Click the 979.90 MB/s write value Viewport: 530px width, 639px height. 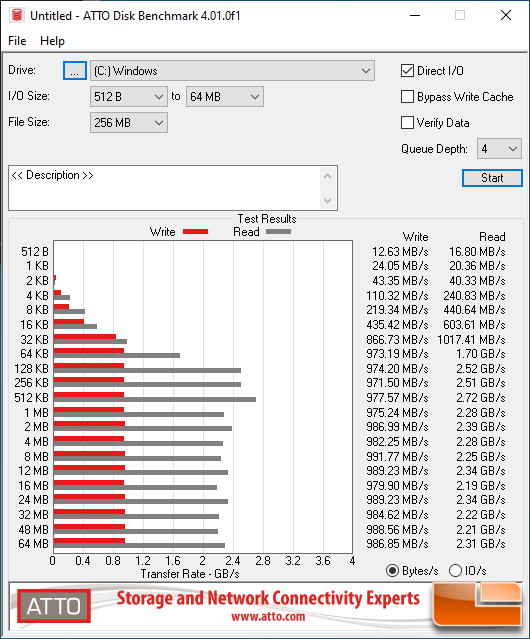click(397, 486)
